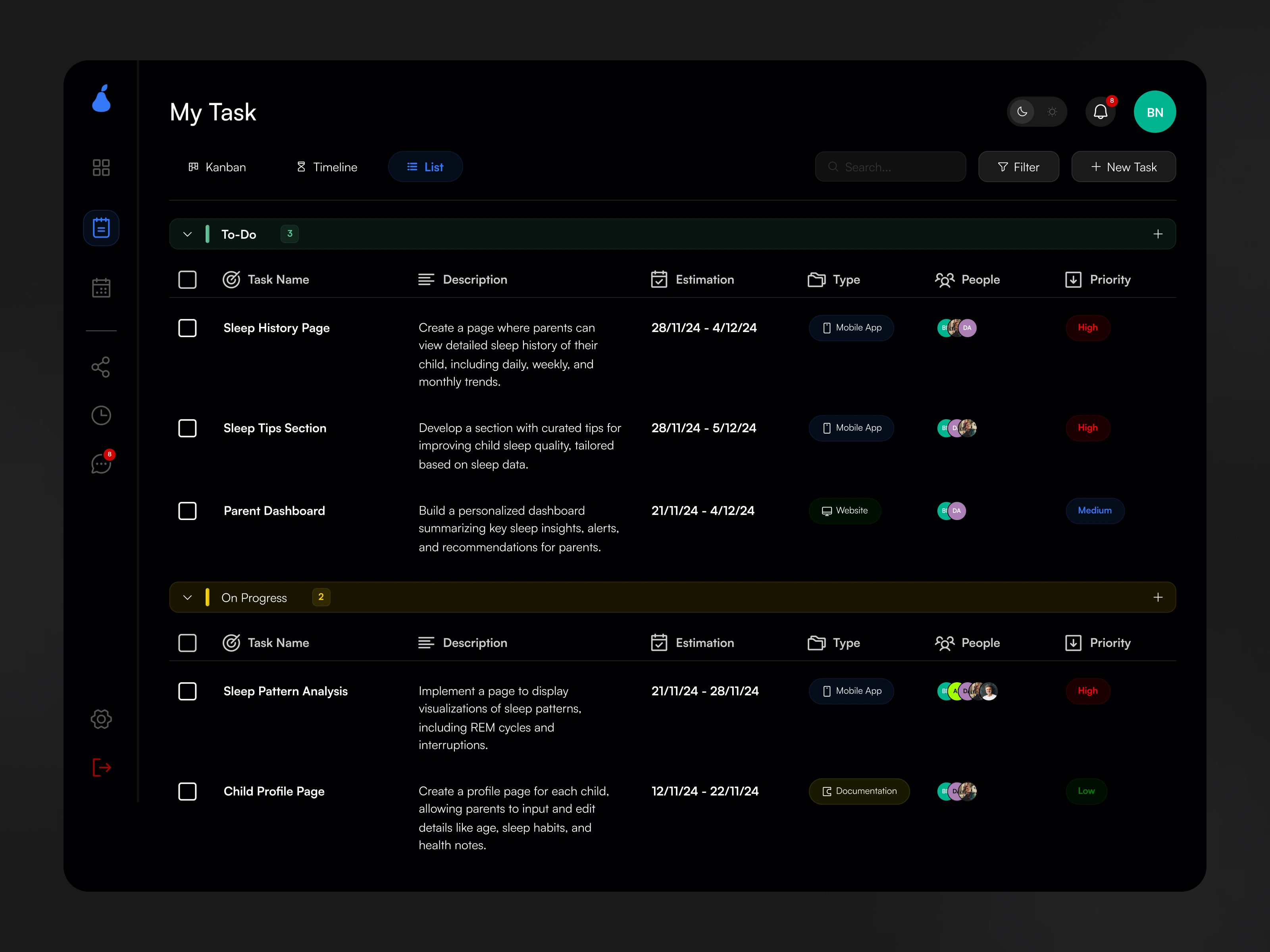Select all tasks in To-Do header checkbox
This screenshot has width=1270, height=952.
[x=187, y=280]
